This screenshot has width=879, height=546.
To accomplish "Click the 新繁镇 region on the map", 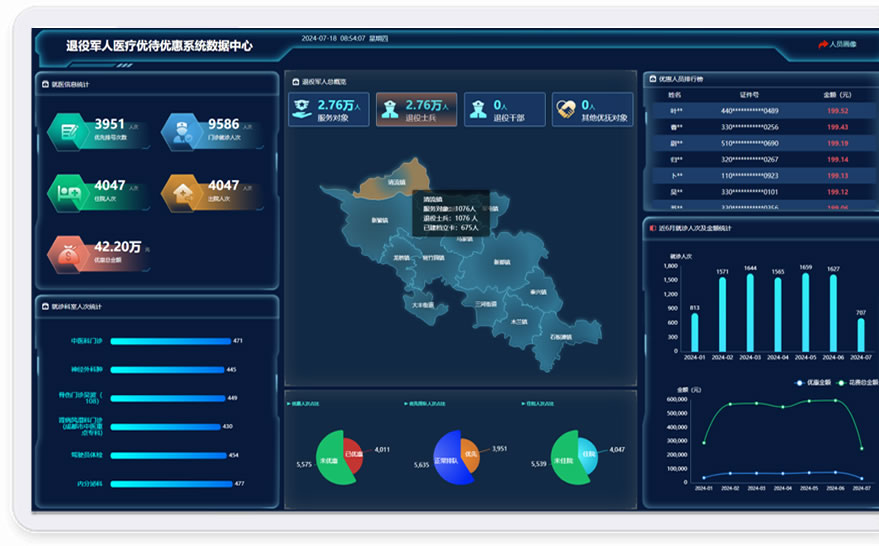I will (378, 221).
